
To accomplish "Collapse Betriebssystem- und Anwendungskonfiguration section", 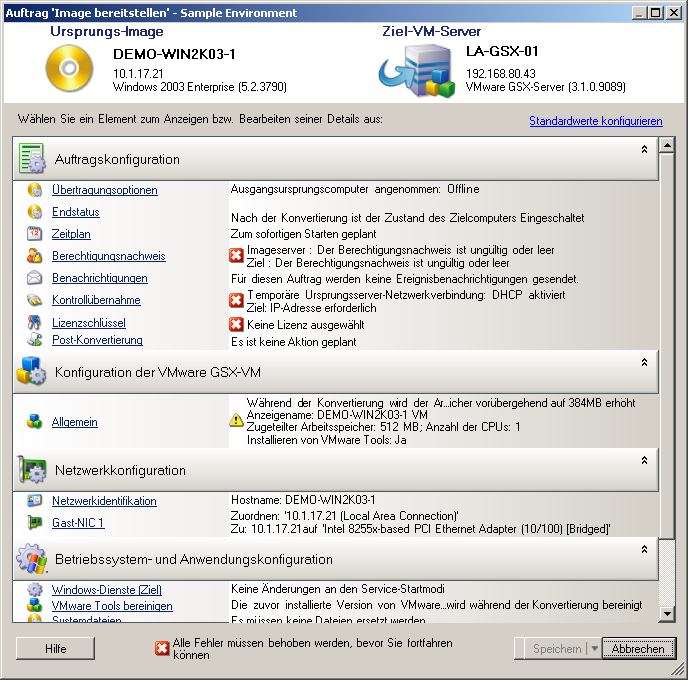I will pos(644,549).
